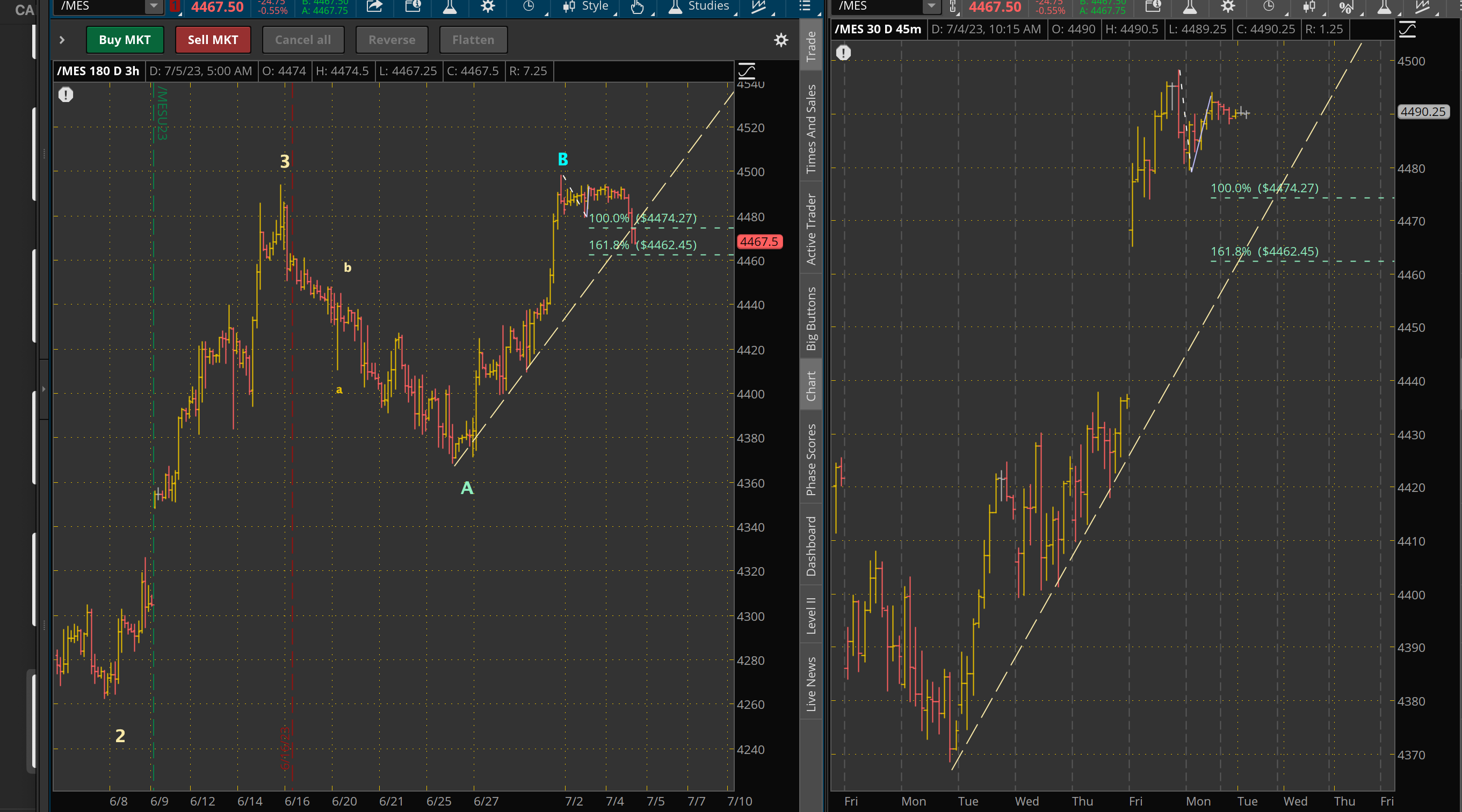The image size is (1462, 812).
Task: Click the Cancel all button
Action: (302, 40)
